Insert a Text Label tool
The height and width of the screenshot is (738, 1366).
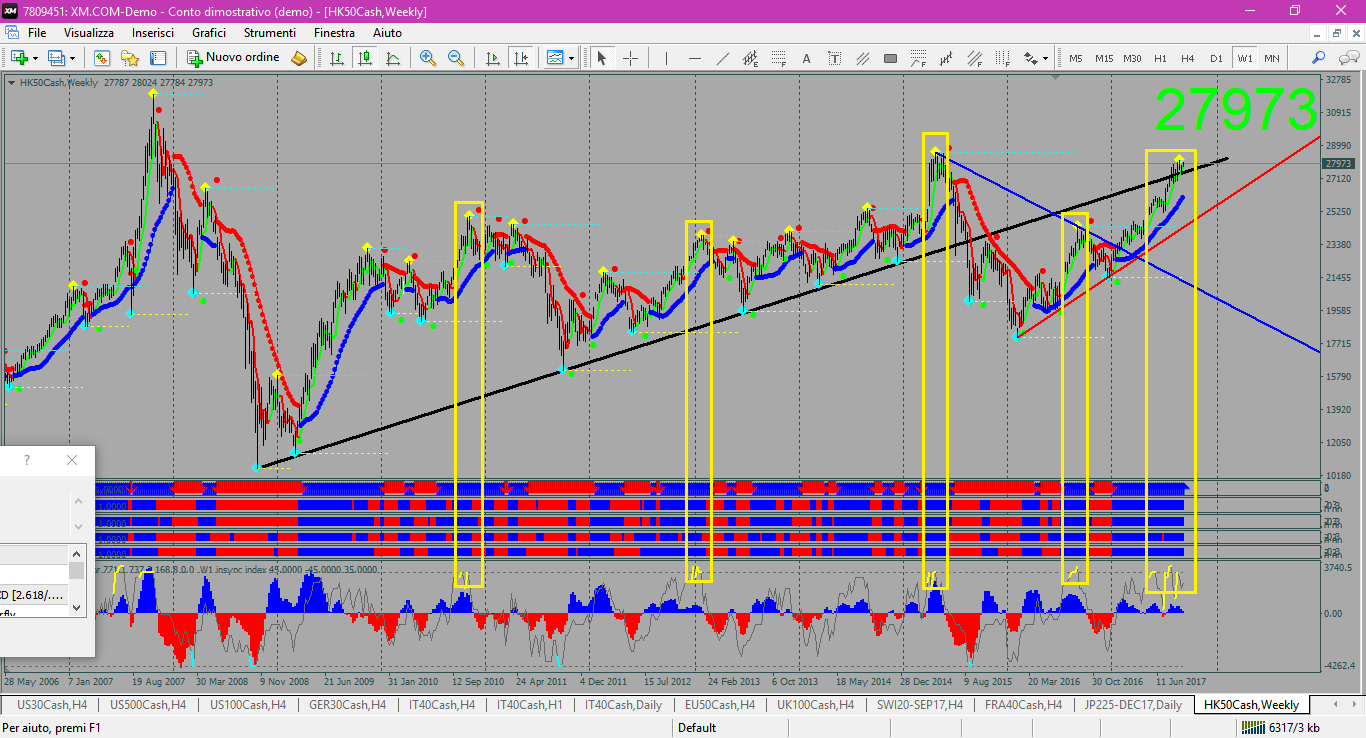click(x=834, y=58)
